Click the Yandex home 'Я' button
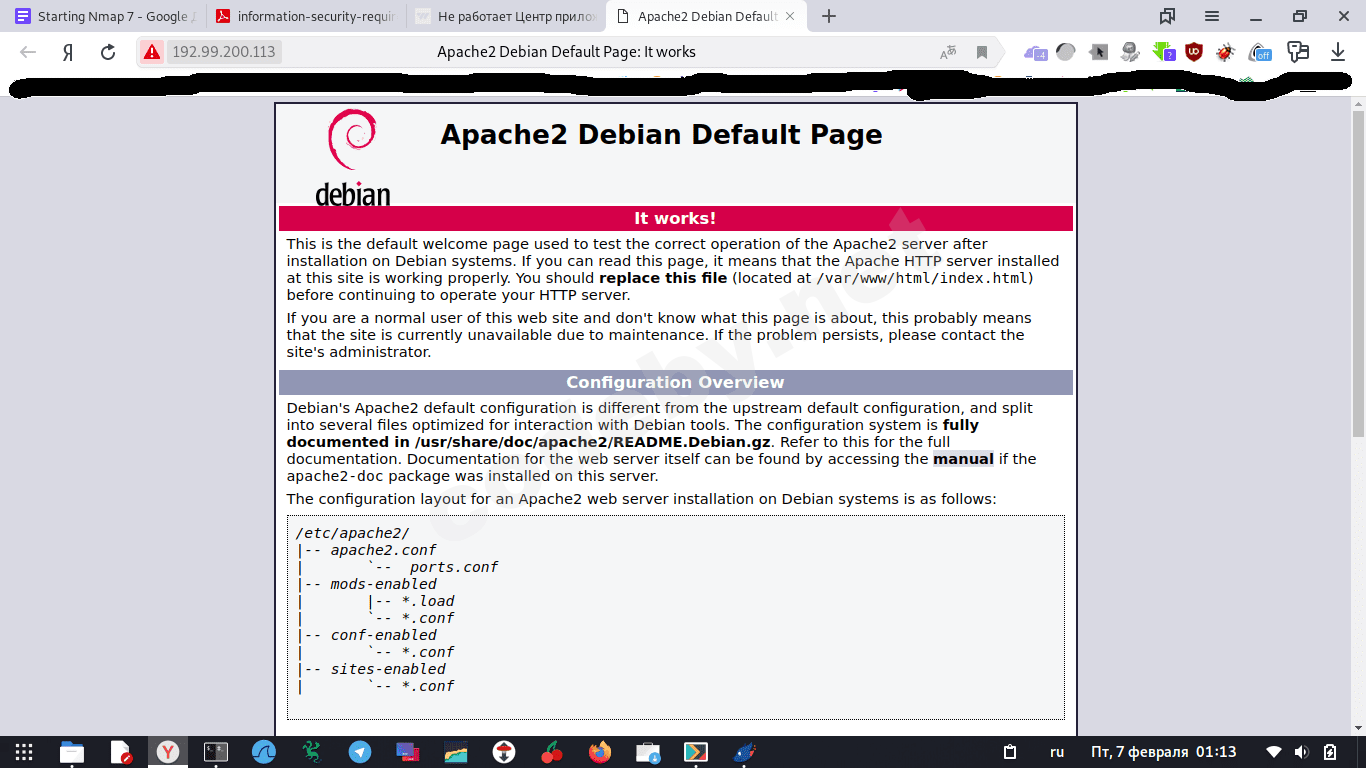Viewport: 1366px width, 768px height. (68, 52)
